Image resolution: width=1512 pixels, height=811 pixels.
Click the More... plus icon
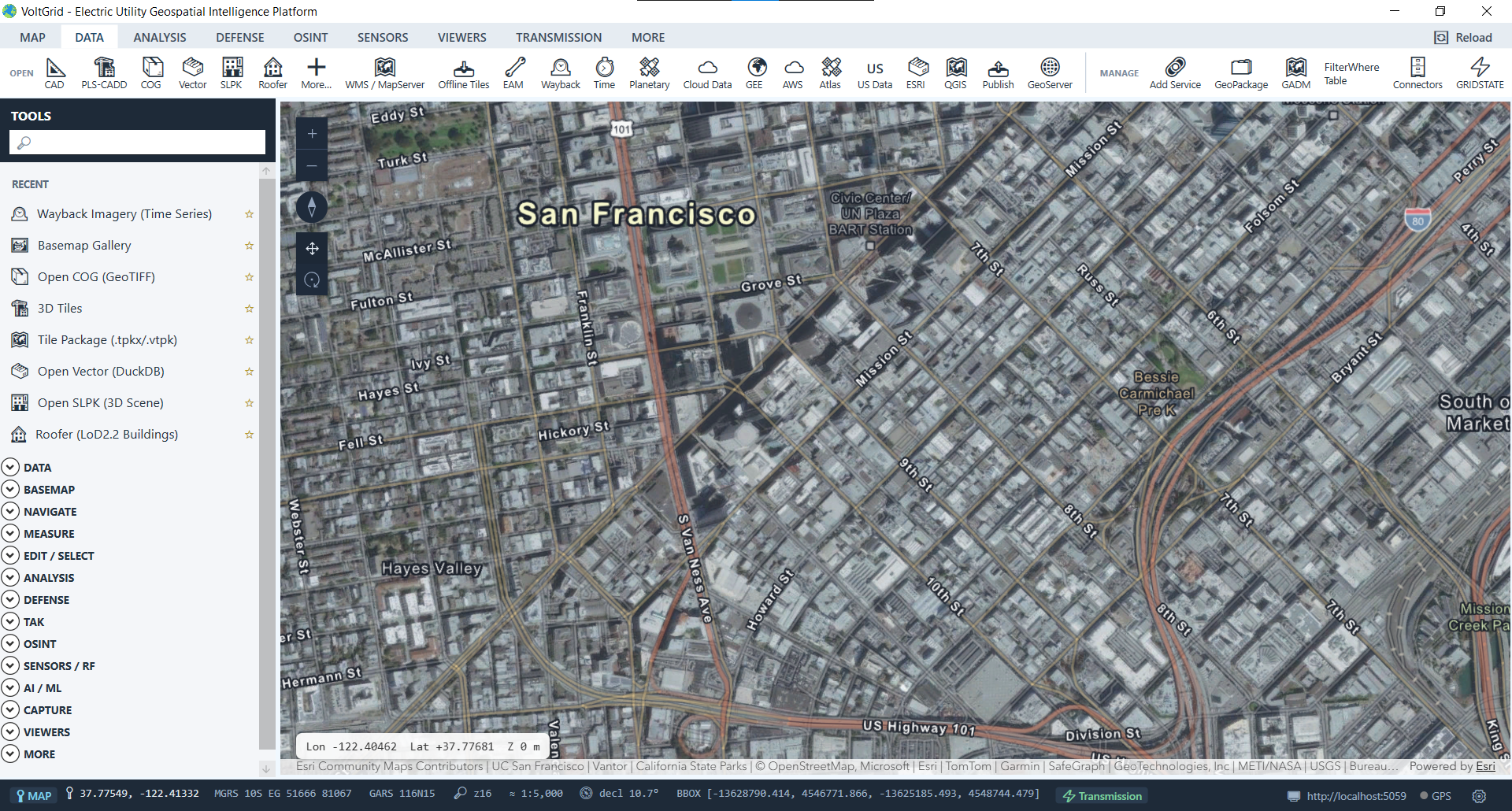pos(317,67)
